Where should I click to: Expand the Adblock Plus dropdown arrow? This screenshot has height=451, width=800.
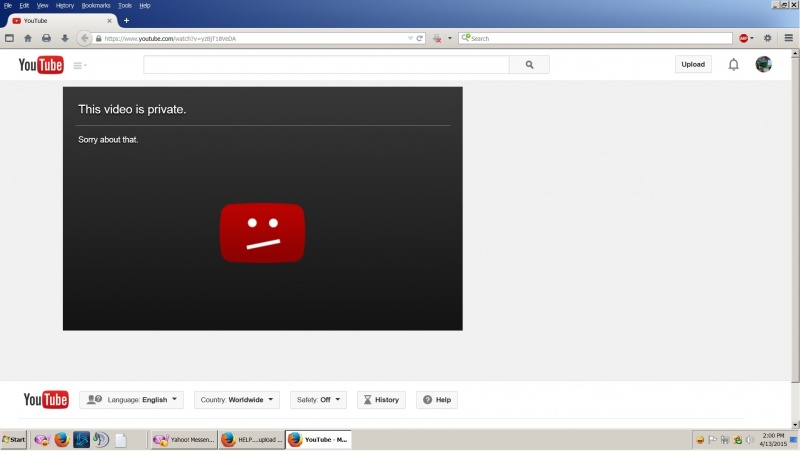(752, 38)
